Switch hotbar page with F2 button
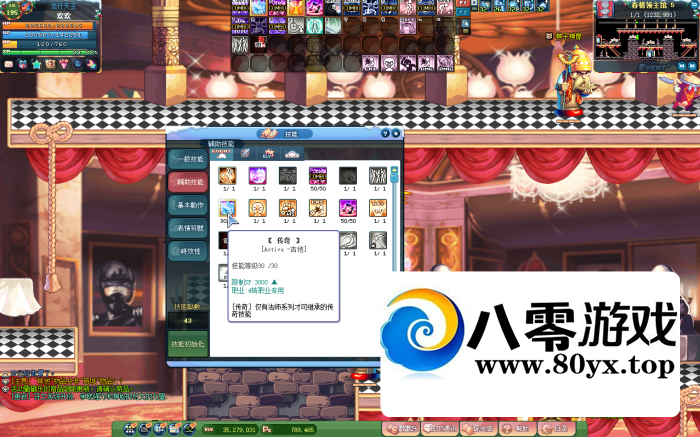The height and width of the screenshot is (437, 700). (463, 12)
